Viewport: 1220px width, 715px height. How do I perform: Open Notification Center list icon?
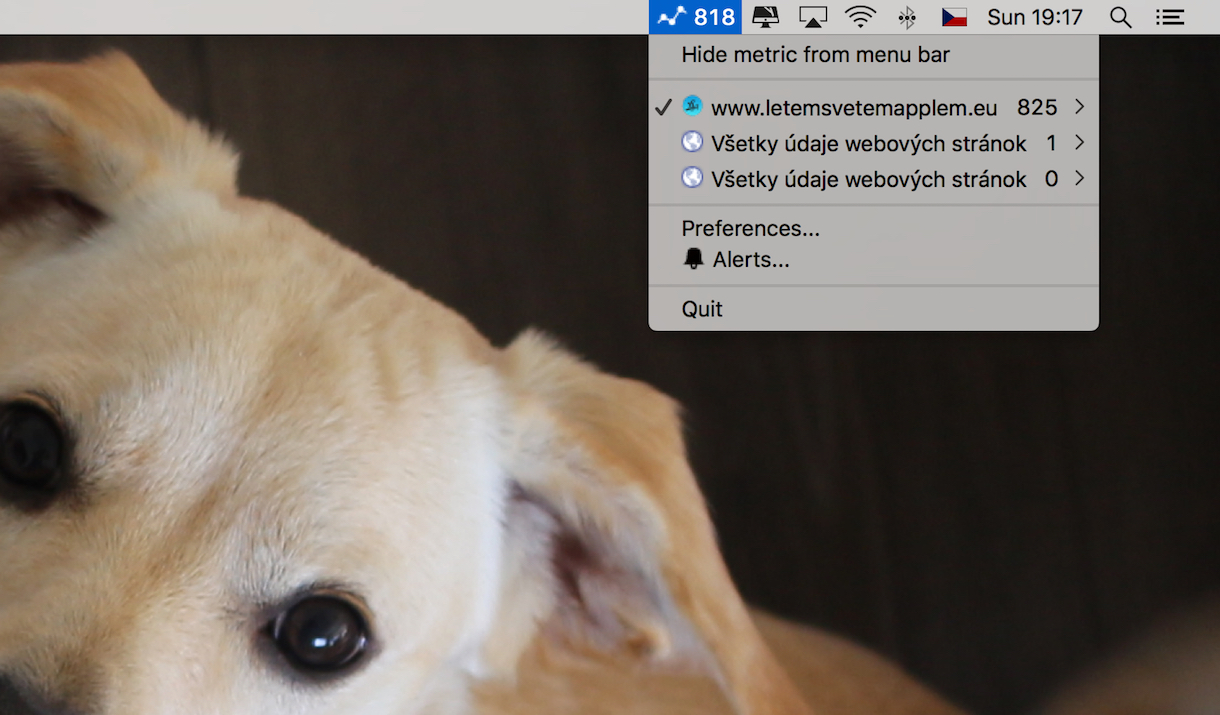1170,17
